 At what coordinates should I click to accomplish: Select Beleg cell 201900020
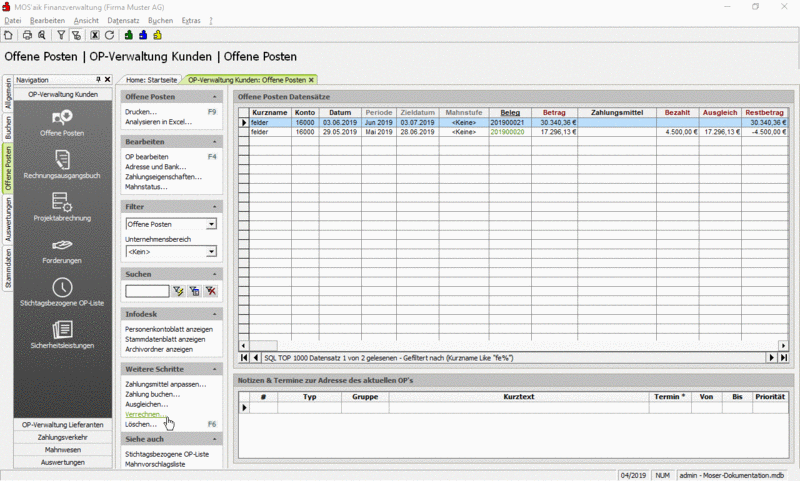(x=508, y=132)
